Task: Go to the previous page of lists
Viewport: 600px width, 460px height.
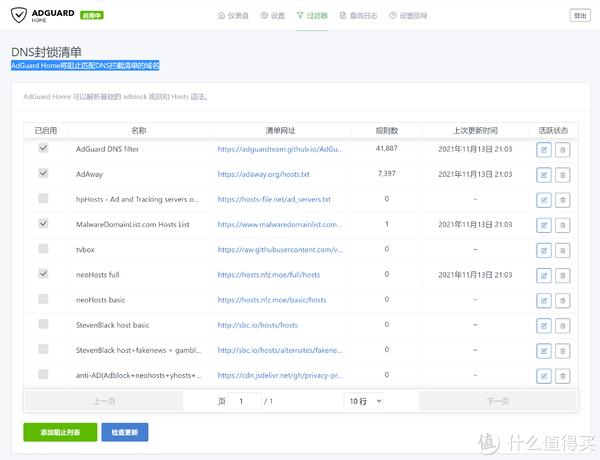Action: 104,401
